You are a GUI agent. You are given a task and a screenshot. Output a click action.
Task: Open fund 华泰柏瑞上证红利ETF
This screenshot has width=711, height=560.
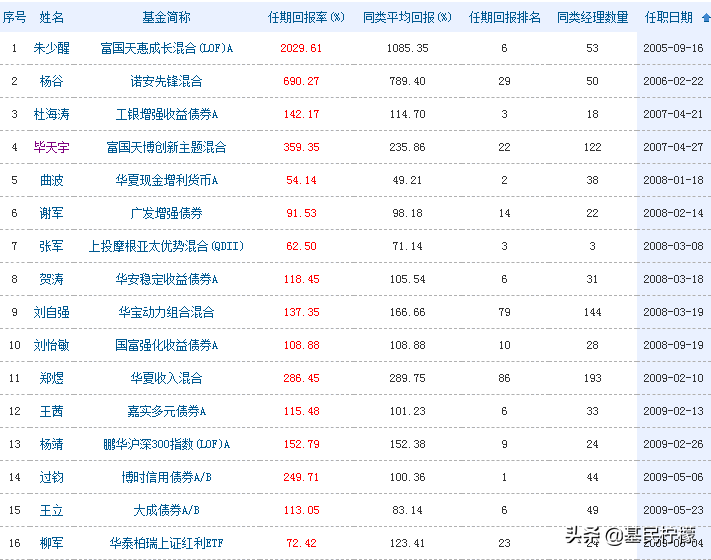[x=166, y=543]
